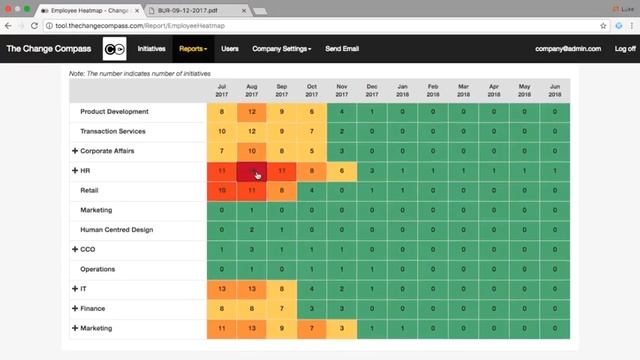The image size is (640, 360).
Task: Click the site info icon in the address bar
Action: (x=49, y=26)
